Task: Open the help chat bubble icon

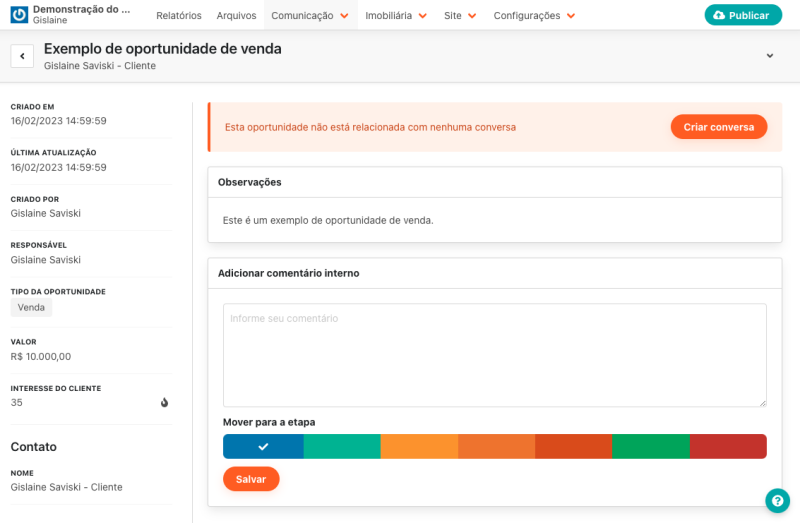Action: 777,501
